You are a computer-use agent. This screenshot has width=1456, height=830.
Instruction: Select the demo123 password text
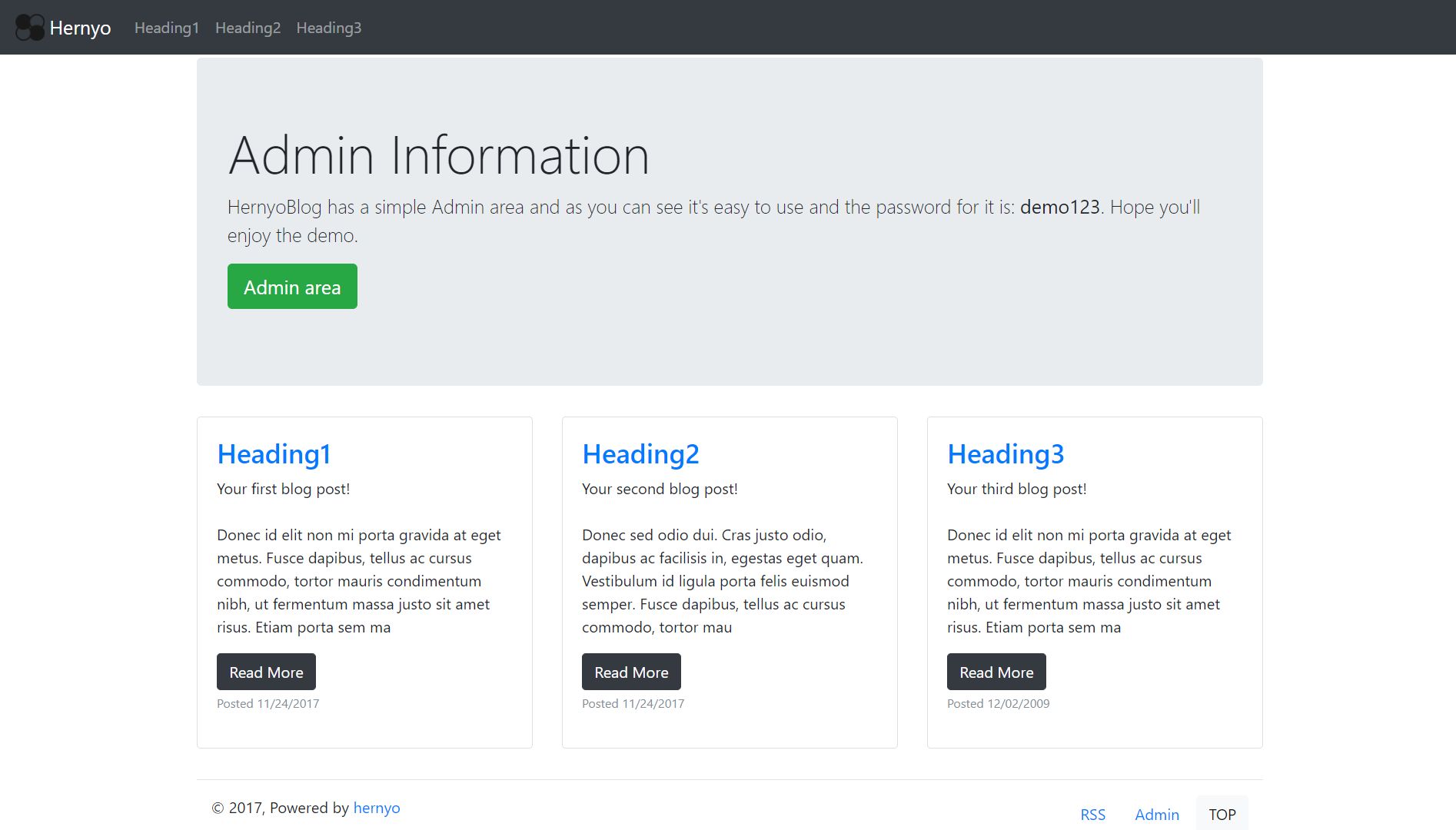pyautogui.click(x=1060, y=207)
